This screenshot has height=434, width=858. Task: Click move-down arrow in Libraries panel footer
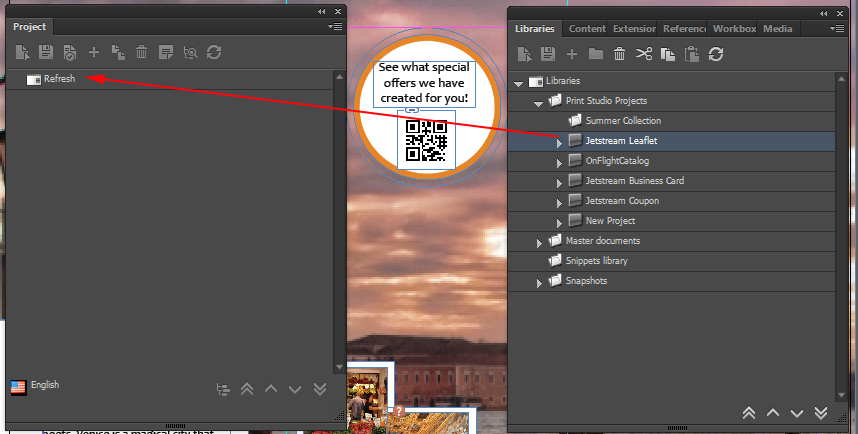coord(797,414)
